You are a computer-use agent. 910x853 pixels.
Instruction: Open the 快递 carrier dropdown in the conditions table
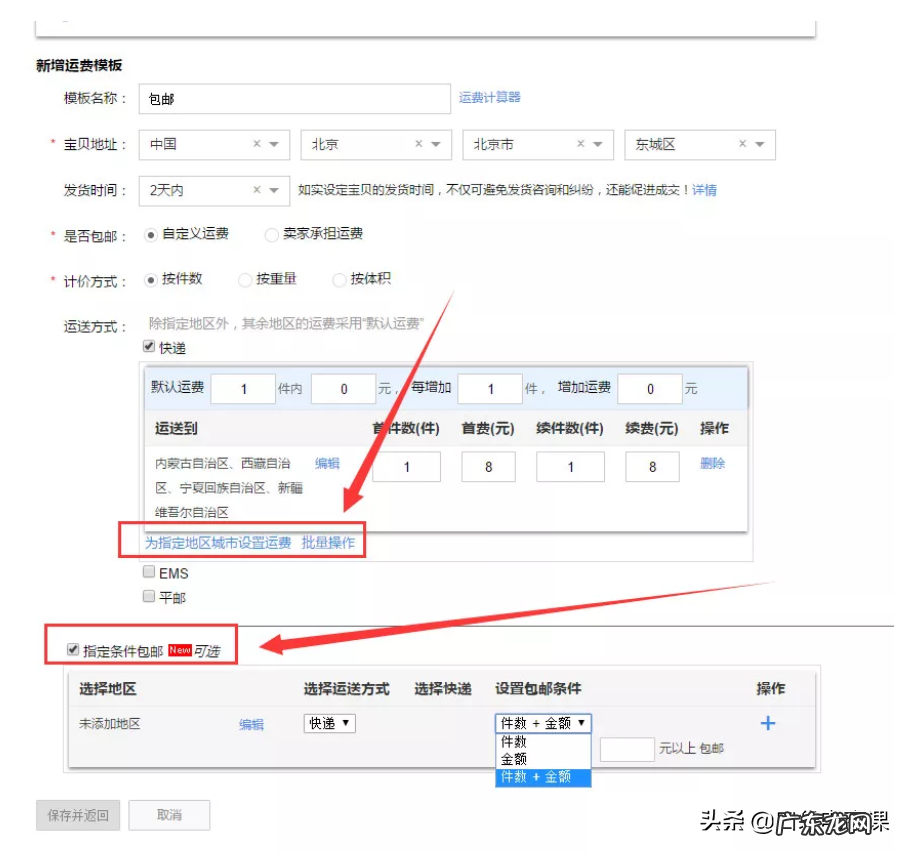[329, 722]
